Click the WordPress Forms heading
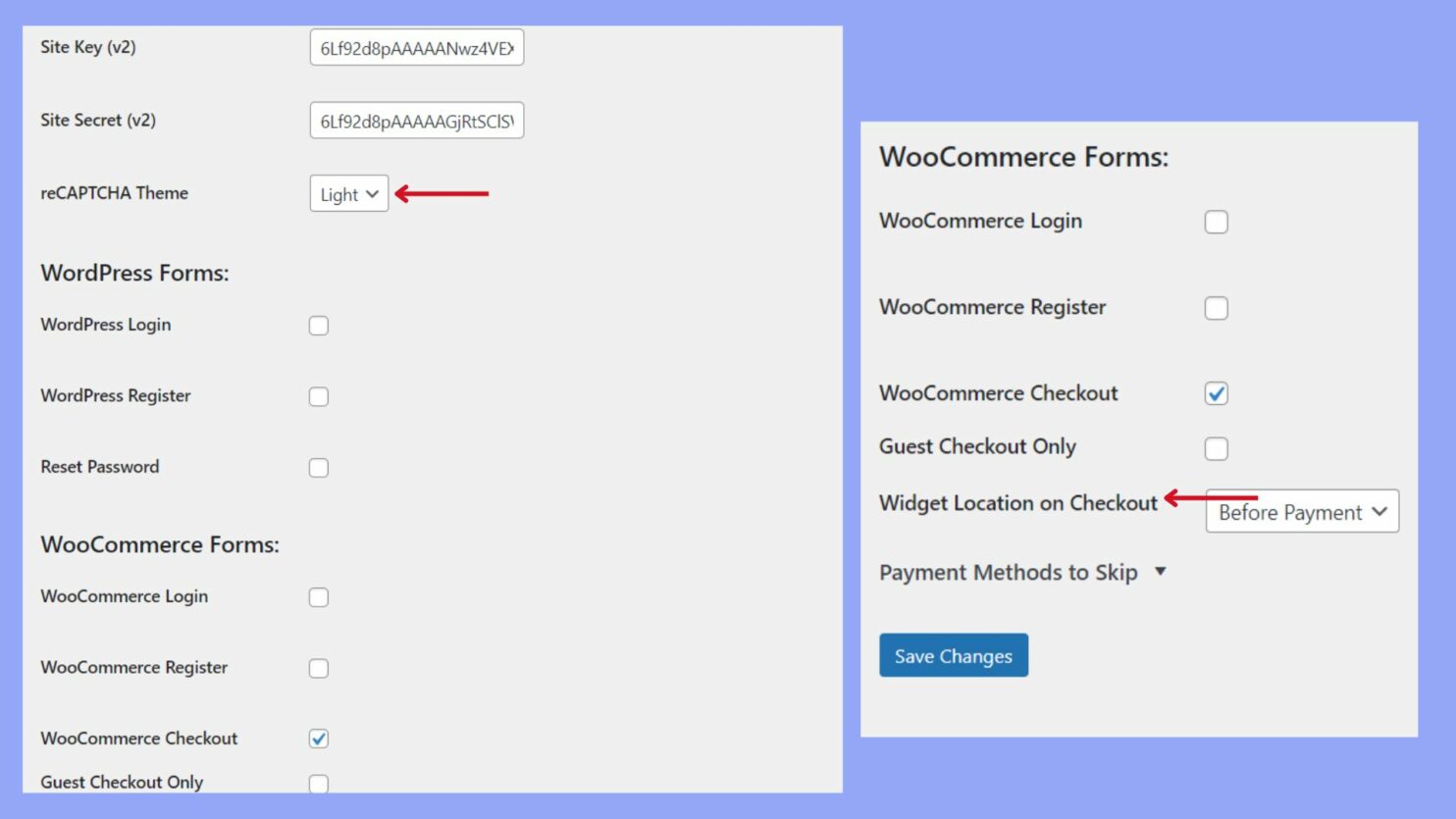Screen dimensions: 1456x819 pyautogui.click(x=134, y=274)
